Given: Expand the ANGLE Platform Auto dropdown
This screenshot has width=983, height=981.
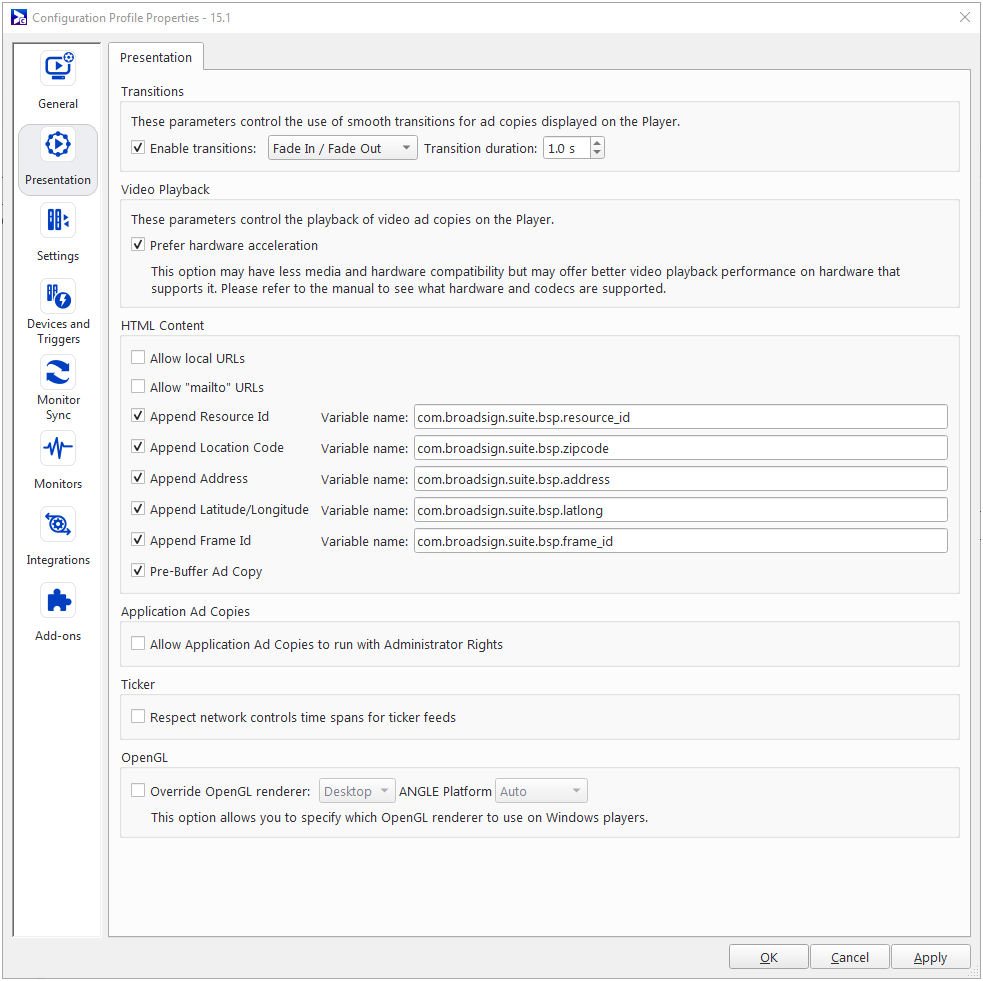Looking at the screenshot, I should [541, 791].
